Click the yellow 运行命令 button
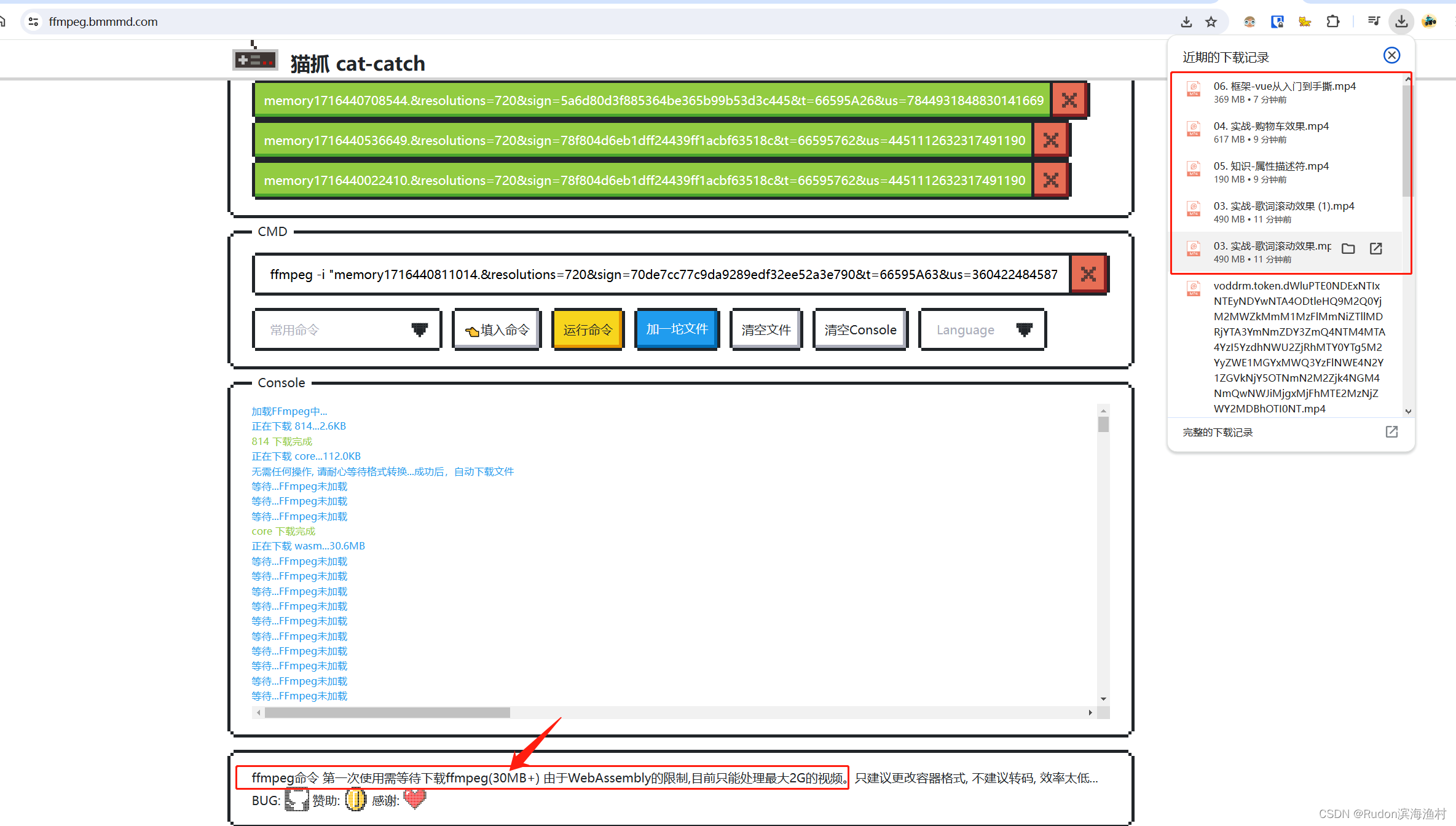Screen dimensions: 1456x826 [x=588, y=330]
